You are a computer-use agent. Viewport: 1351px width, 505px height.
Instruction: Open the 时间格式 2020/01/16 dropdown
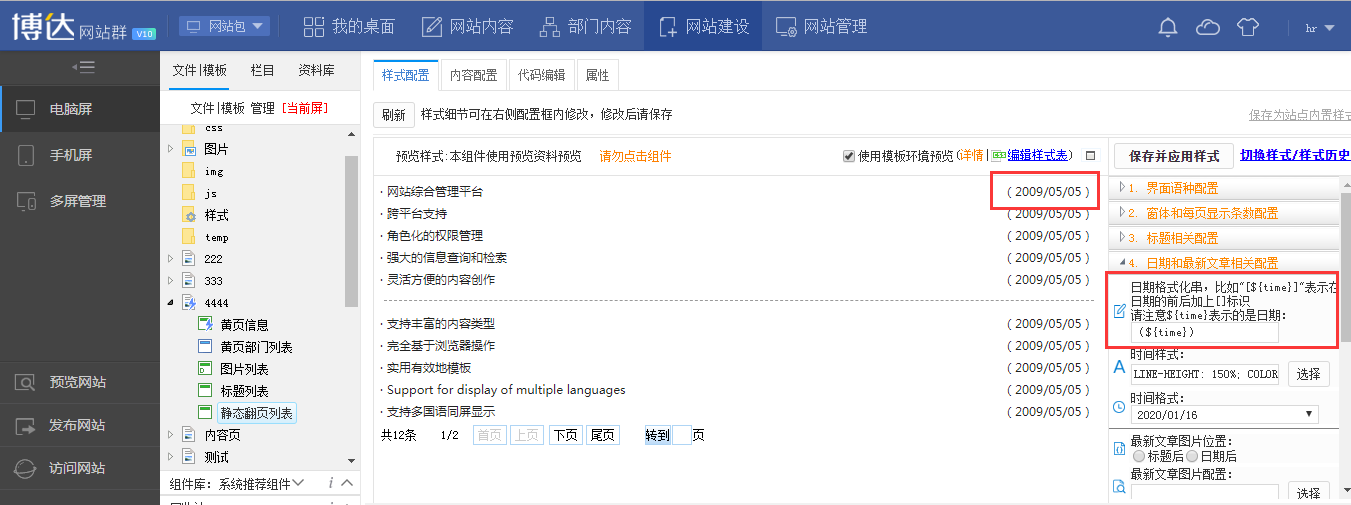pyautogui.click(x=1225, y=414)
